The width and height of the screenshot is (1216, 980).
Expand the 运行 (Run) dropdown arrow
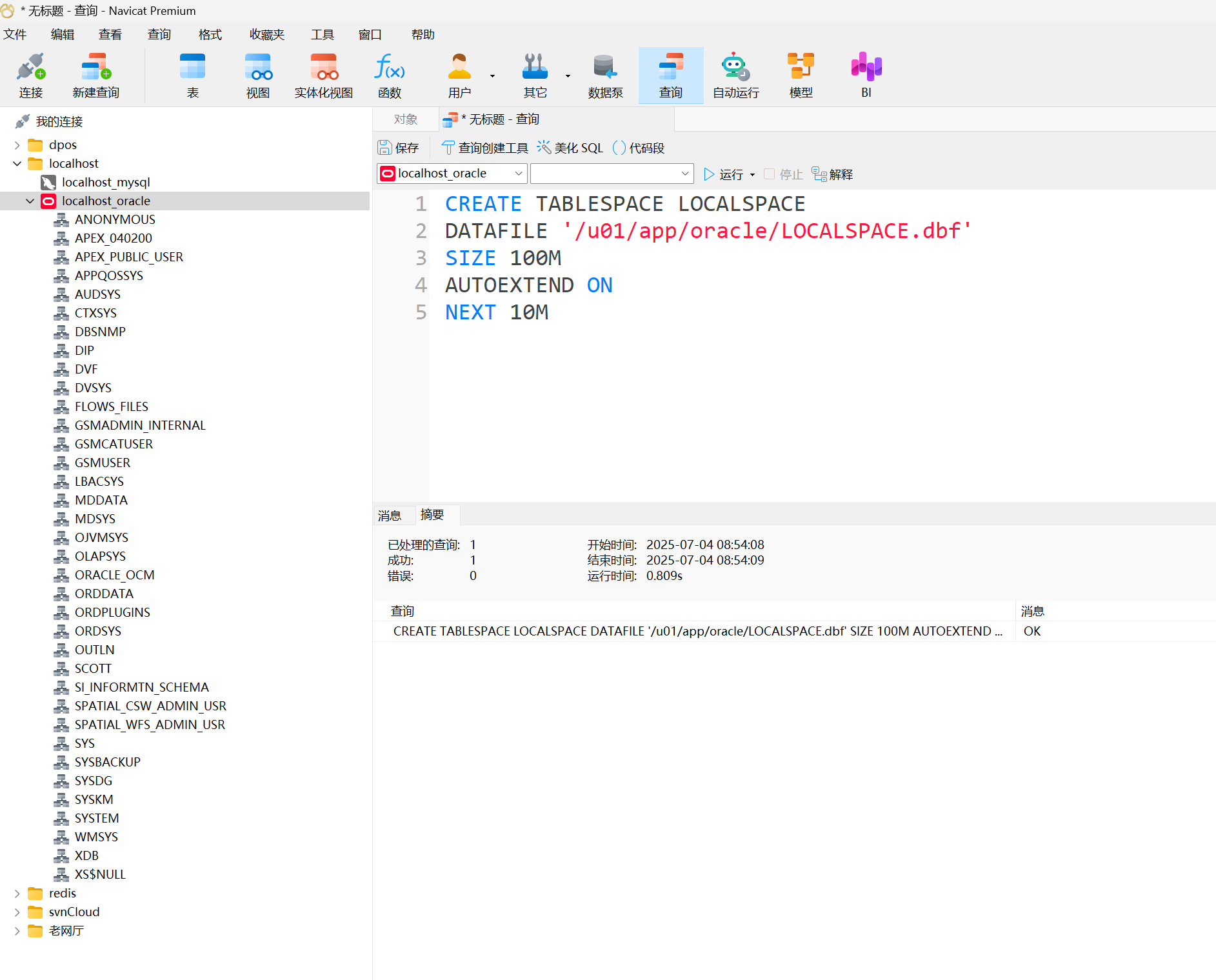click(x=752, y=175)
